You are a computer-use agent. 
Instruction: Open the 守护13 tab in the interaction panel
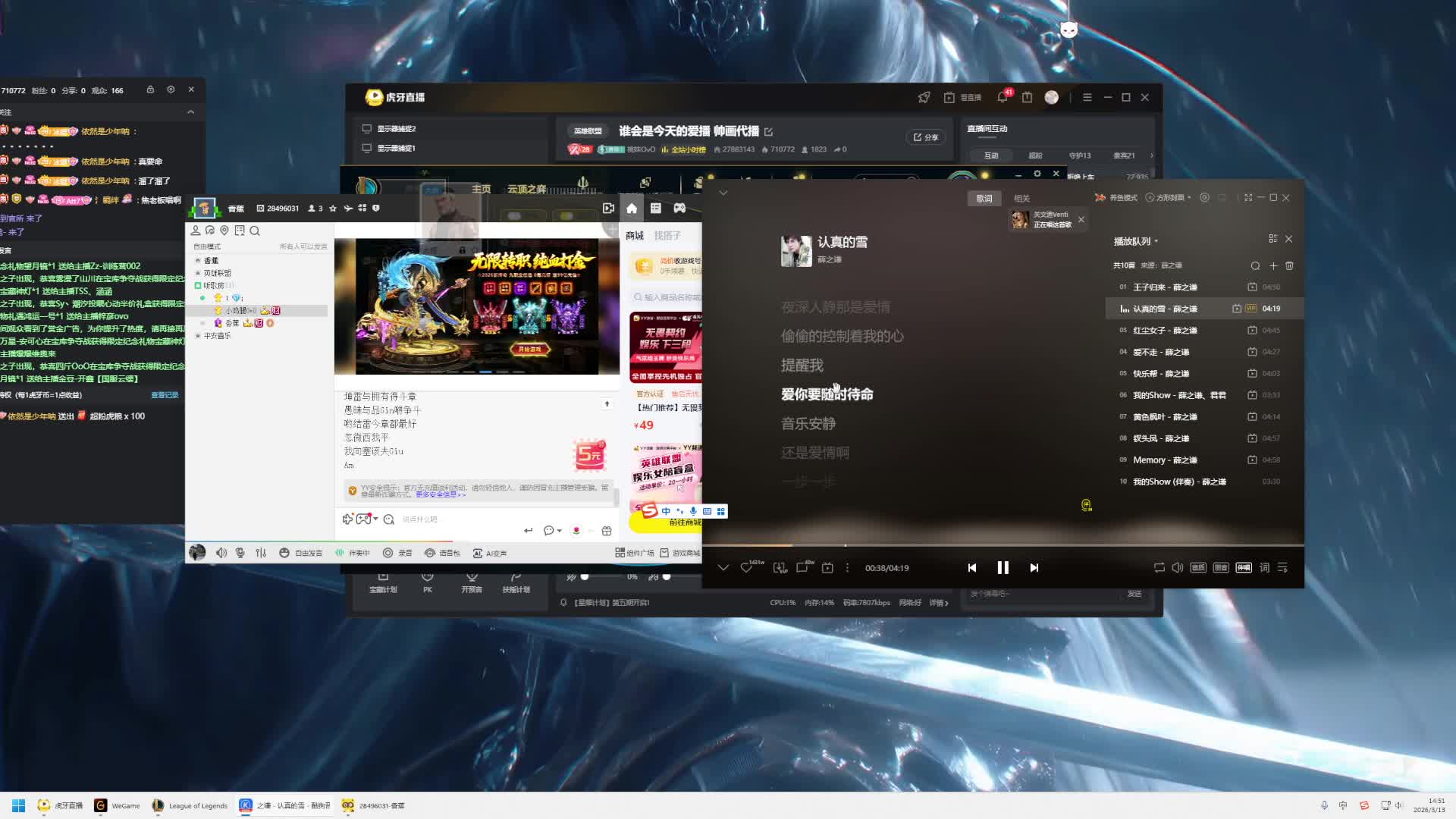(1079, 155)
